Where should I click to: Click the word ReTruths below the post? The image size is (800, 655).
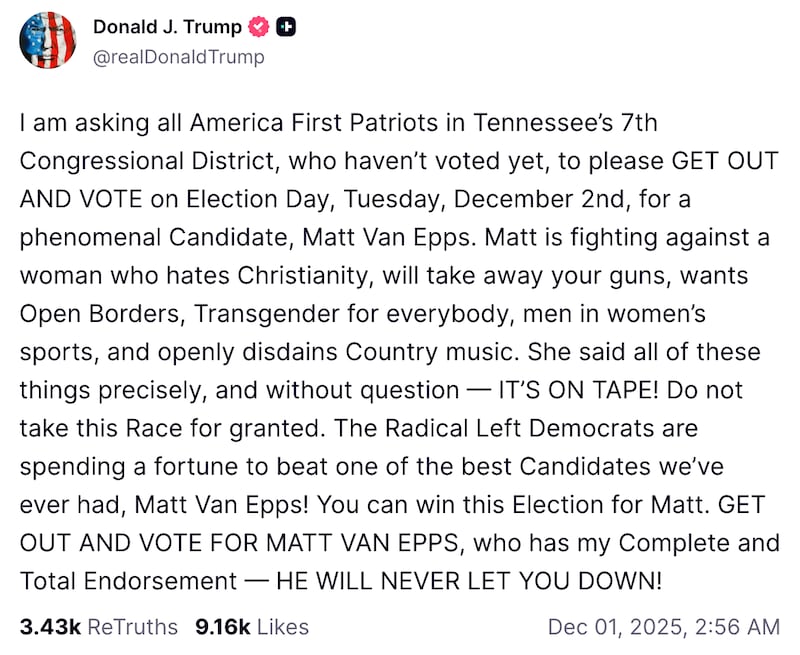[x=133, y=627]
